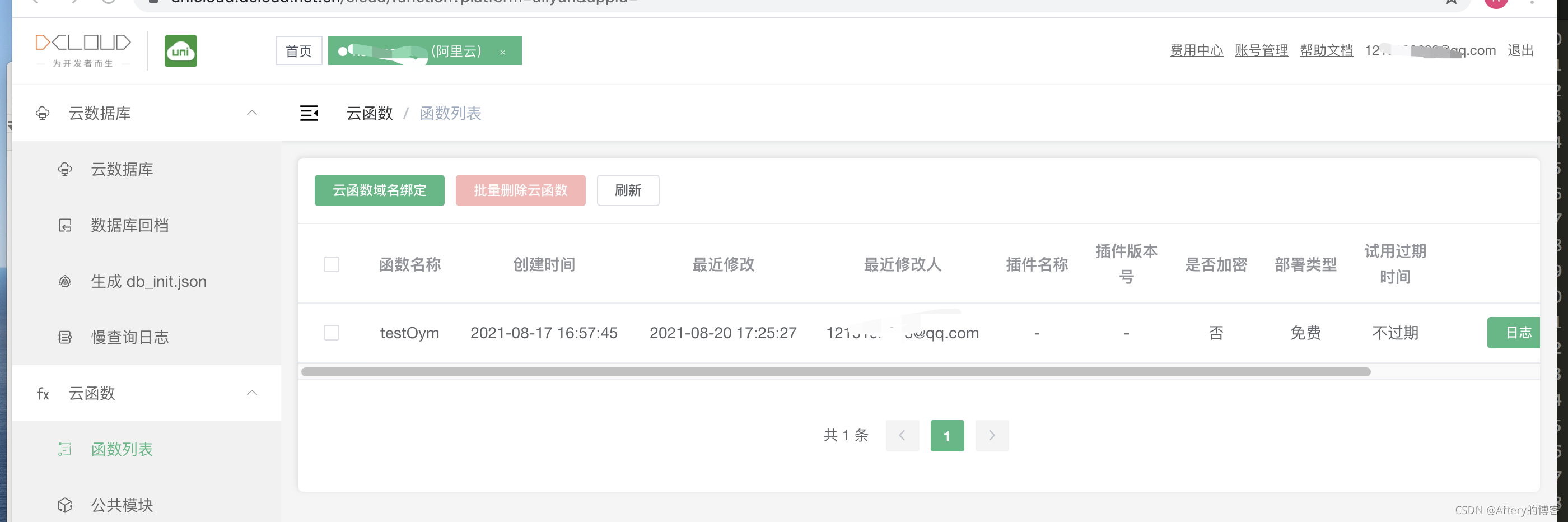Click 退出 to log out

point(1520,50)
